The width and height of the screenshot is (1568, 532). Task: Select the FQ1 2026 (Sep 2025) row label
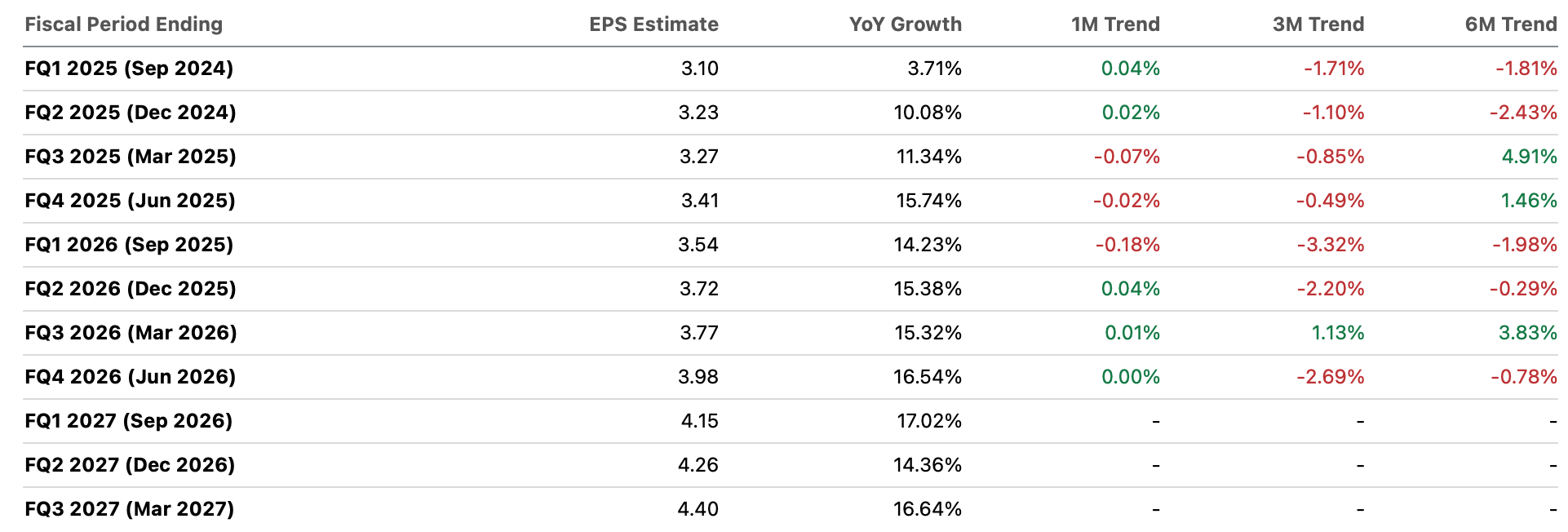(x=129, y=245)
